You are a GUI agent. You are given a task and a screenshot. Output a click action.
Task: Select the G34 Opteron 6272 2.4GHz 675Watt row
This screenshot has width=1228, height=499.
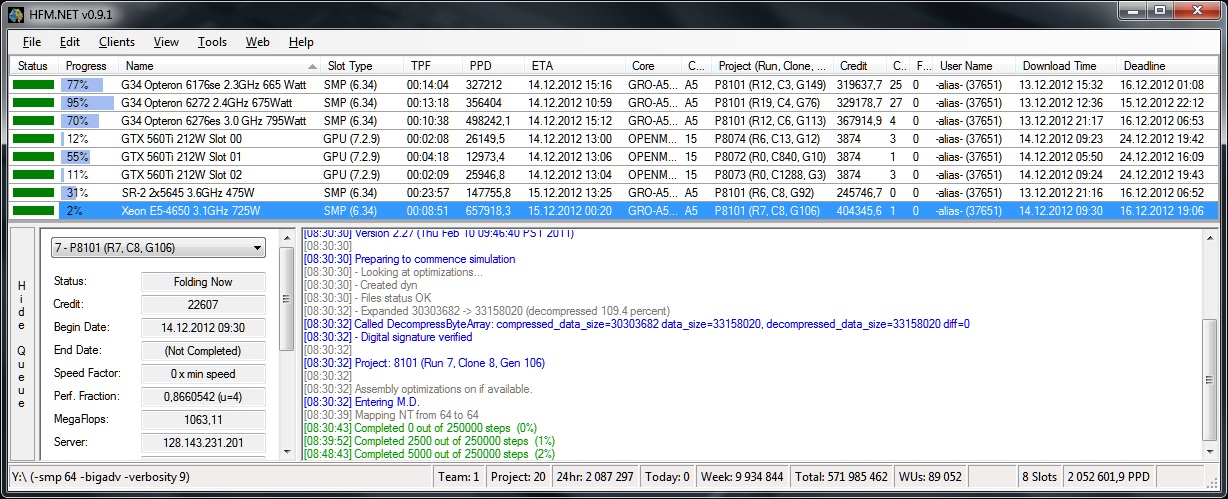[614, 102]
